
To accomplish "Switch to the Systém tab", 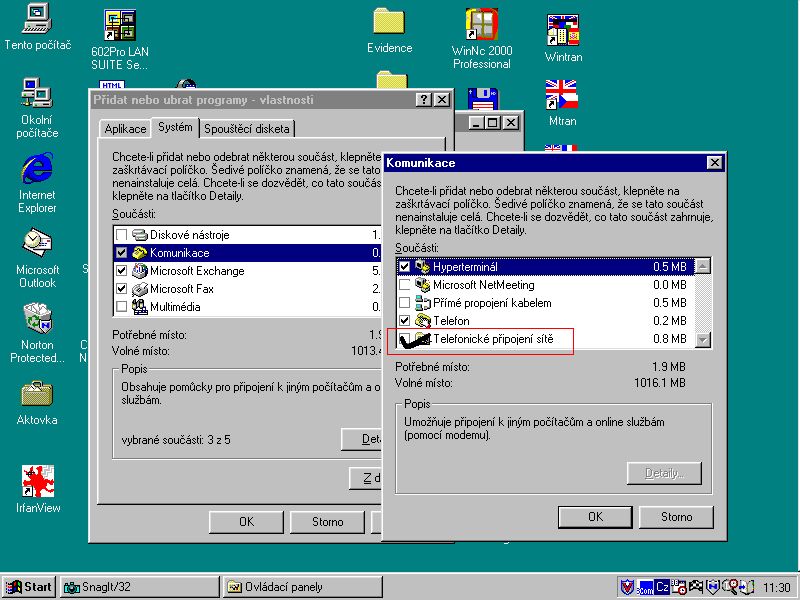I will click(175, 127).
